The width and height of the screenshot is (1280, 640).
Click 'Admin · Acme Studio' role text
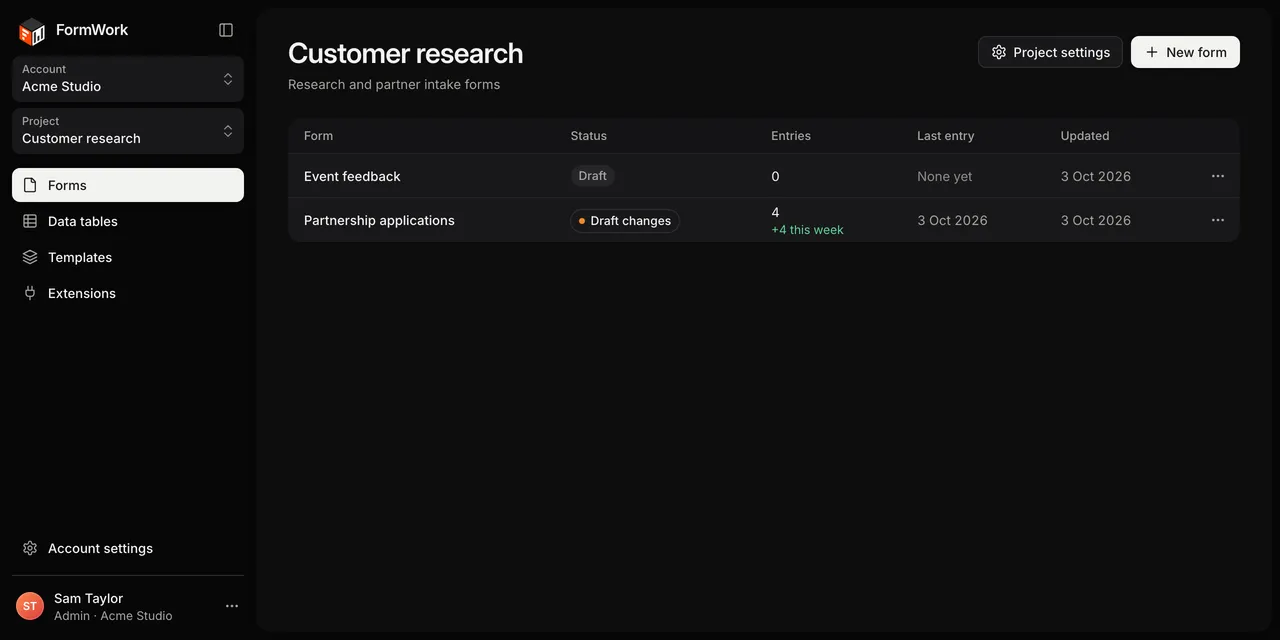pyautogui.click(x=113, y=616)
